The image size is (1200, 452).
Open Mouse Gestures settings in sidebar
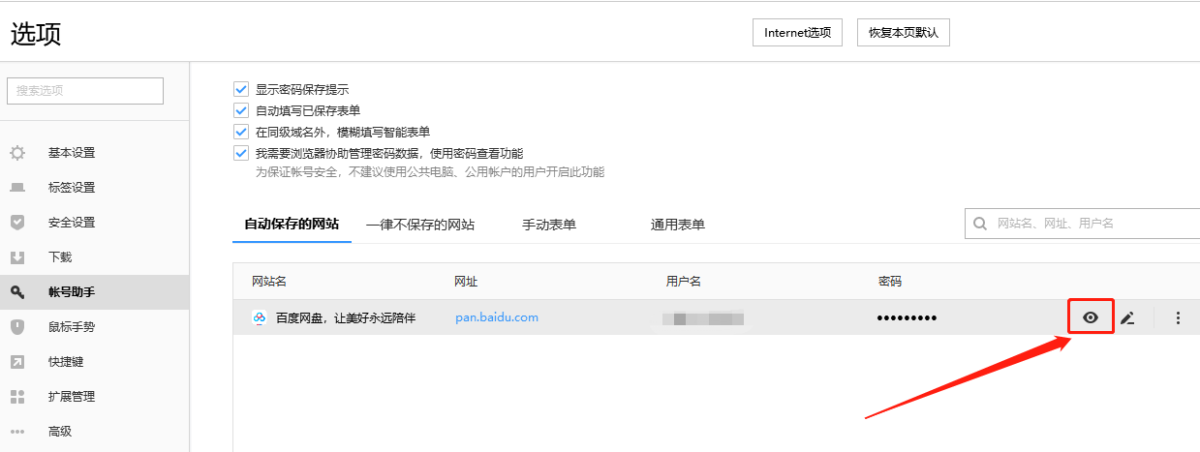click(70, 327)
